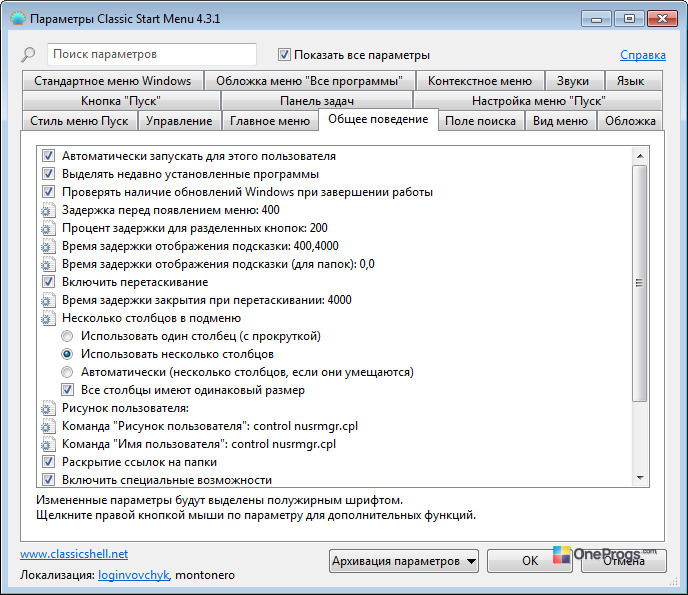
Task: Open the Обложка tab
Action: pos(630,121)
